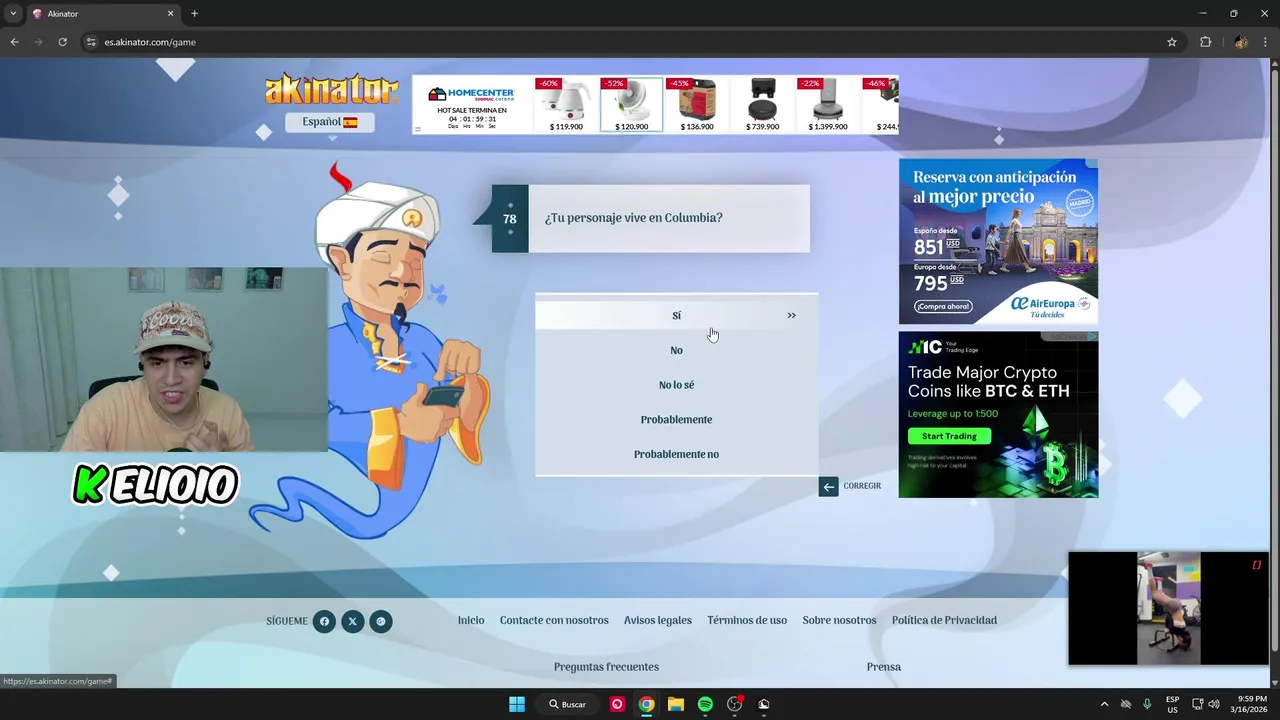Answer 'Sí' to Akinator's question

click(x=676, y=315)
